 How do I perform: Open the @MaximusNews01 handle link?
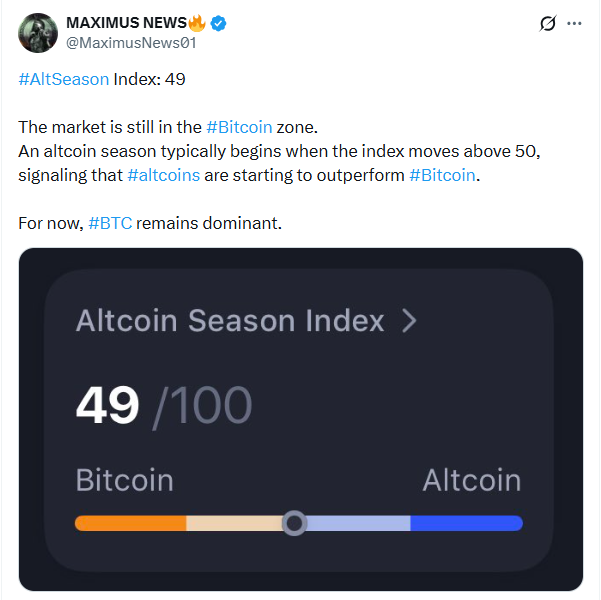click(130, 43)
